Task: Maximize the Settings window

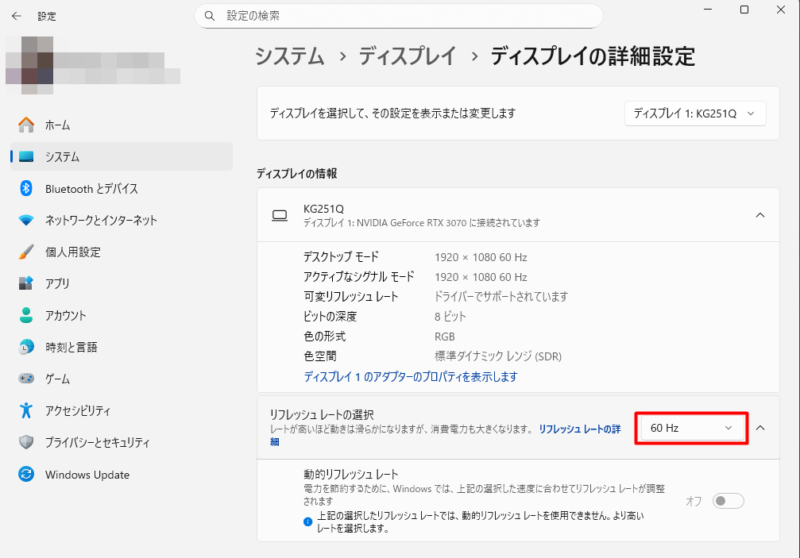Action: point(744,9)
